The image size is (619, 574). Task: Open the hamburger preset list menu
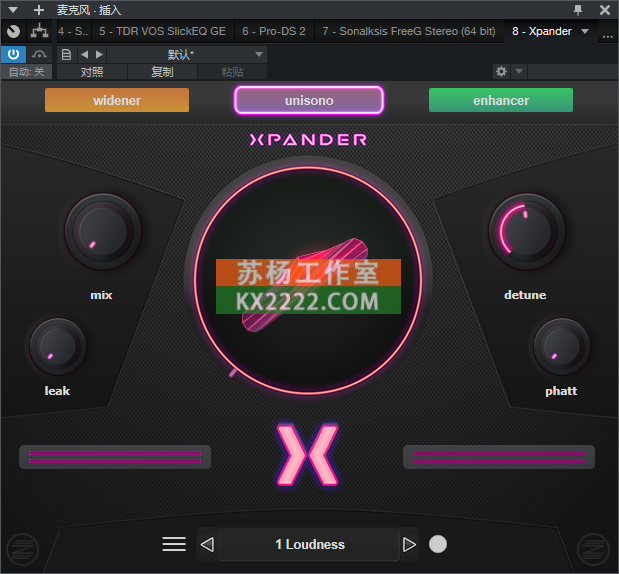tap(174, 544)
